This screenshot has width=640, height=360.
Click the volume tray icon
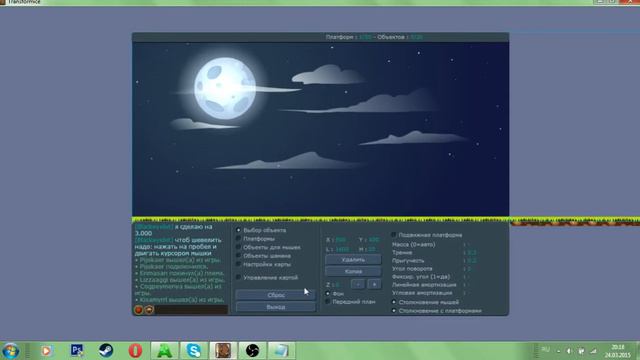point(569,351)
